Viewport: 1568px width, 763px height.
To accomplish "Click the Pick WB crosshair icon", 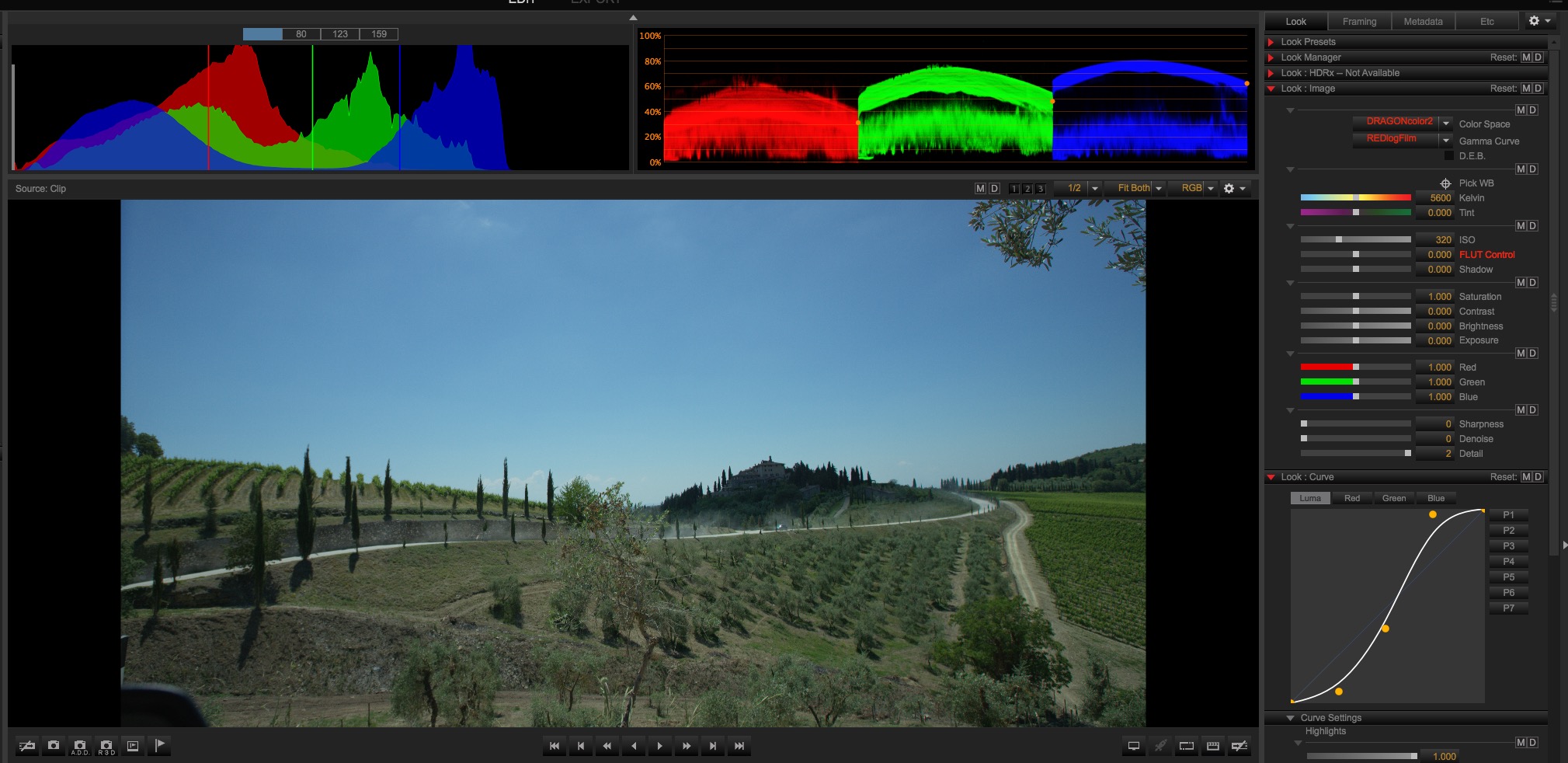I will pyautogui.click(x=1445, y=183).
